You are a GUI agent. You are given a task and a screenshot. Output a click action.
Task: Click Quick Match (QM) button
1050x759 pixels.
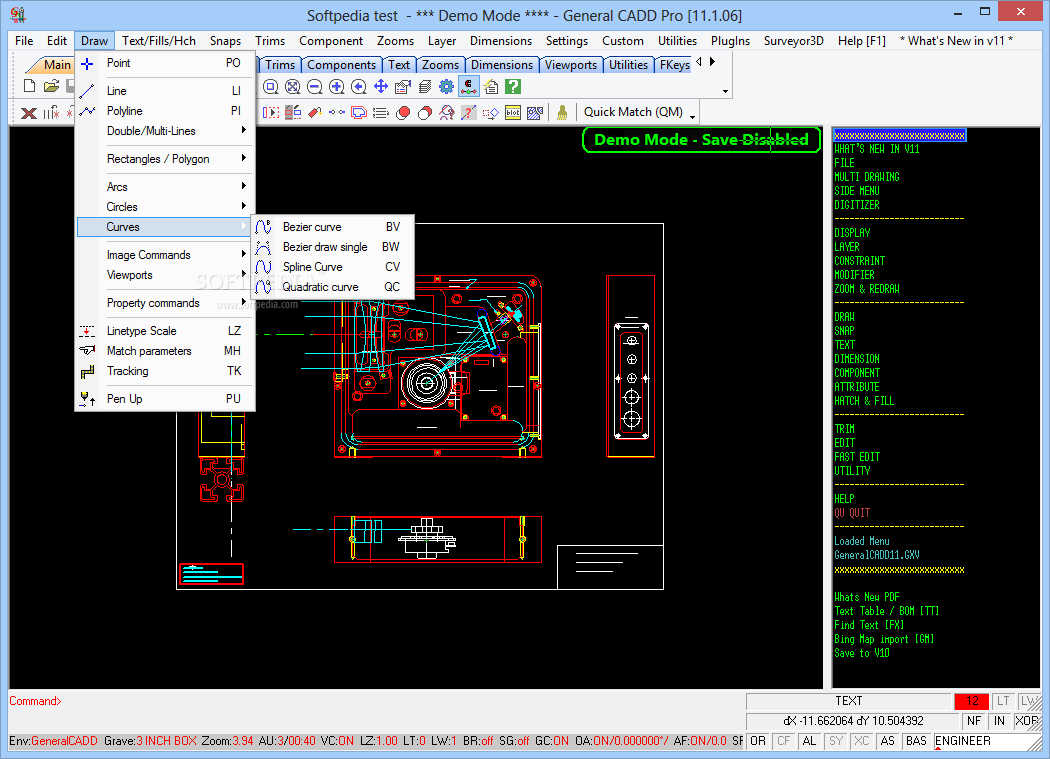tap(633, 113)
